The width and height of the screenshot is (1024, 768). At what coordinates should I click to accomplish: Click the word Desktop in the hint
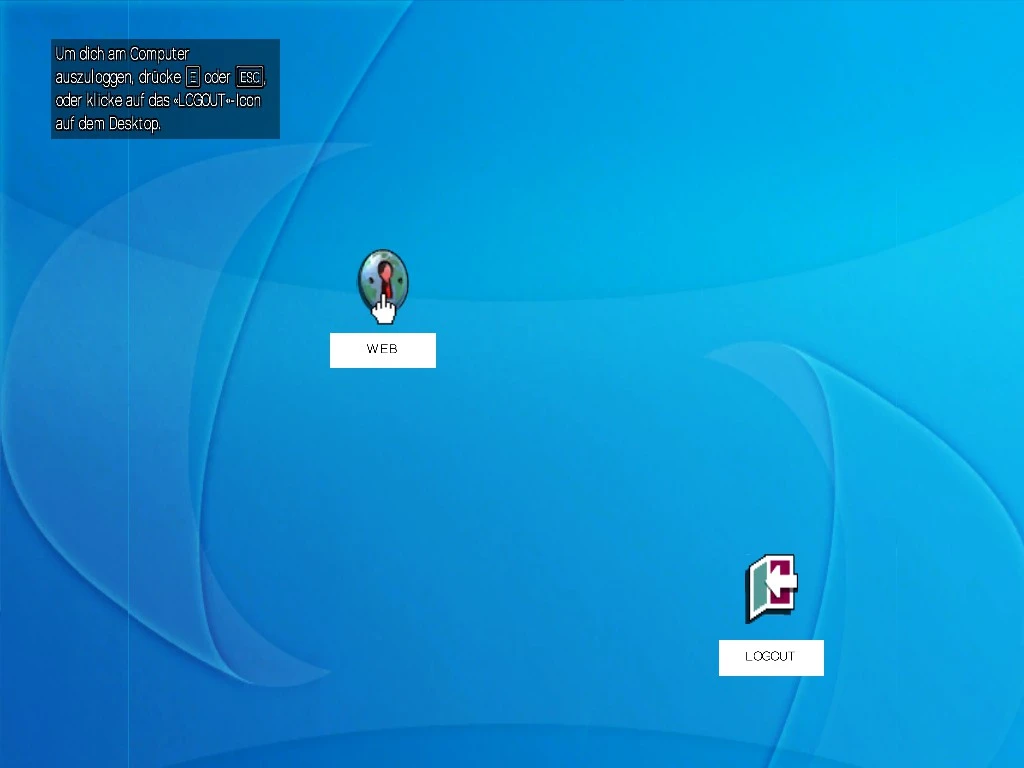pos(135,123)
